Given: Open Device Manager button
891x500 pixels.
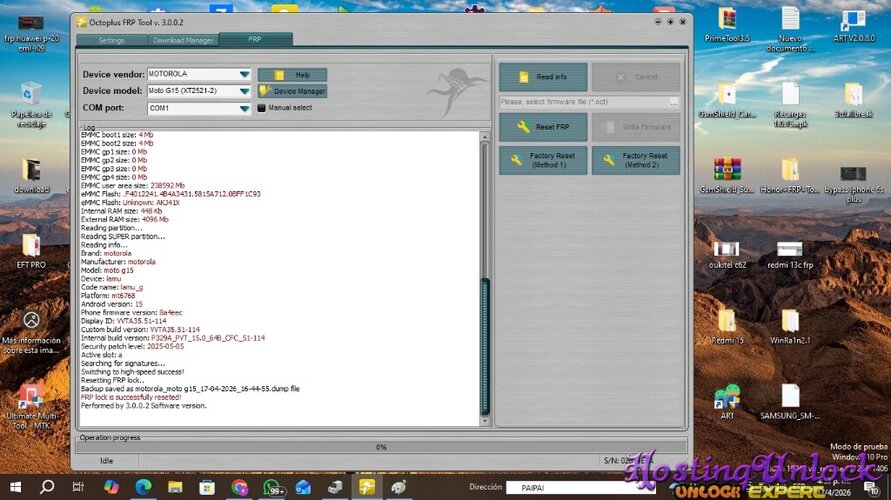Looking at the screenshot, I should 292,91.
